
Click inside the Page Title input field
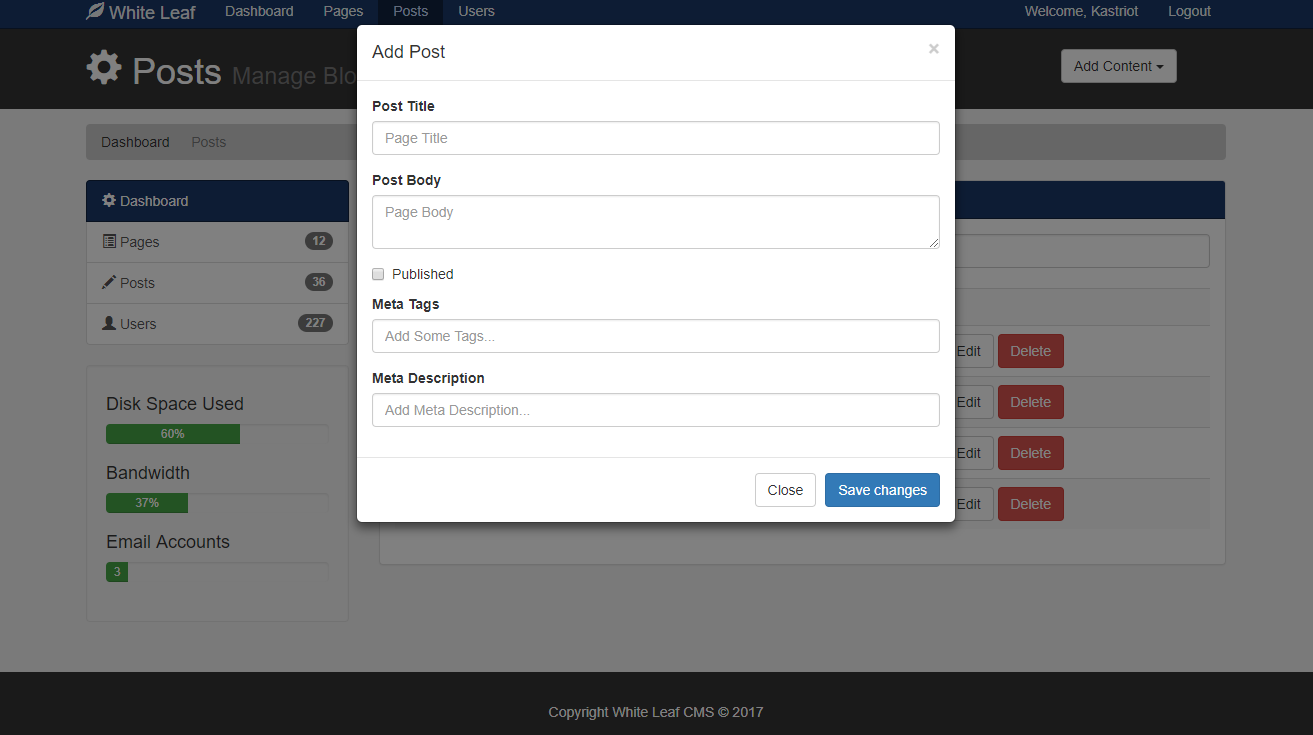pyautogui.click(x=655, y=138)
